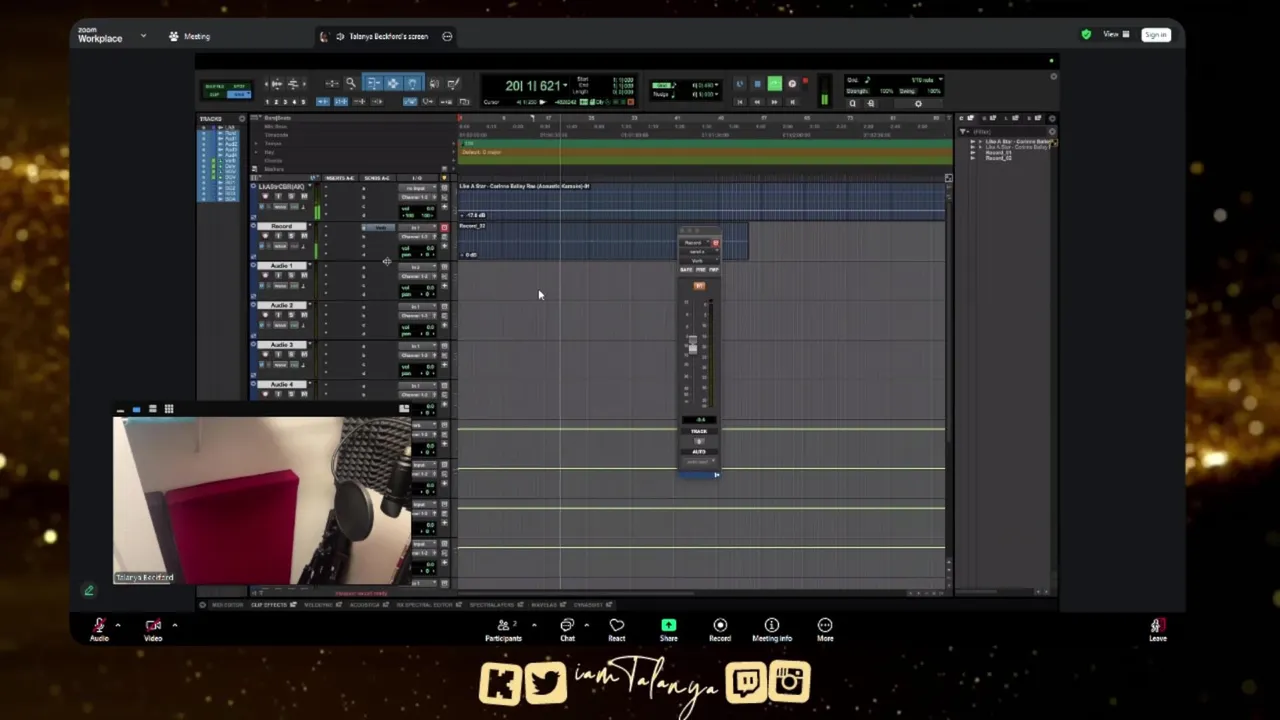Leave the Zoom meeting
This screenshot has height=720, width=1280.
click(1157, 629)
